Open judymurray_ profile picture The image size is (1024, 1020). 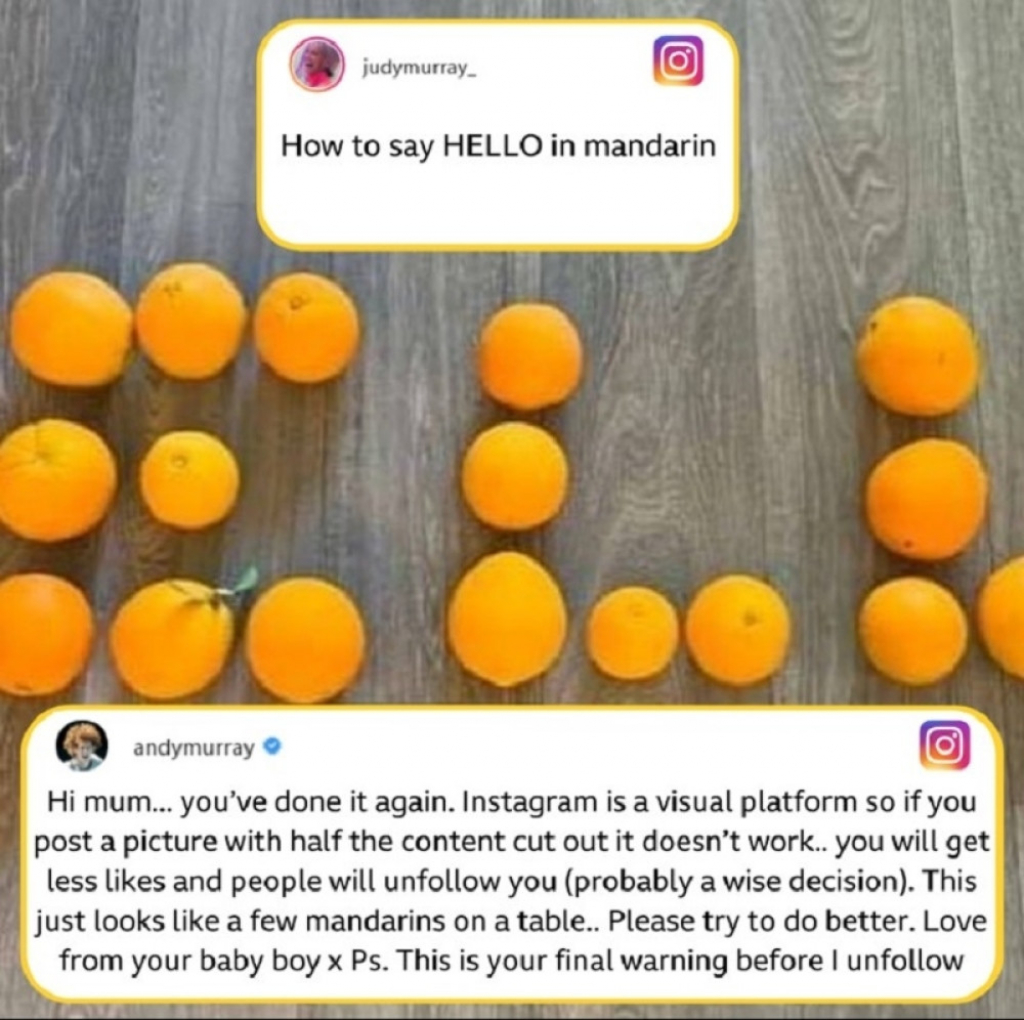tap(317, 64)
